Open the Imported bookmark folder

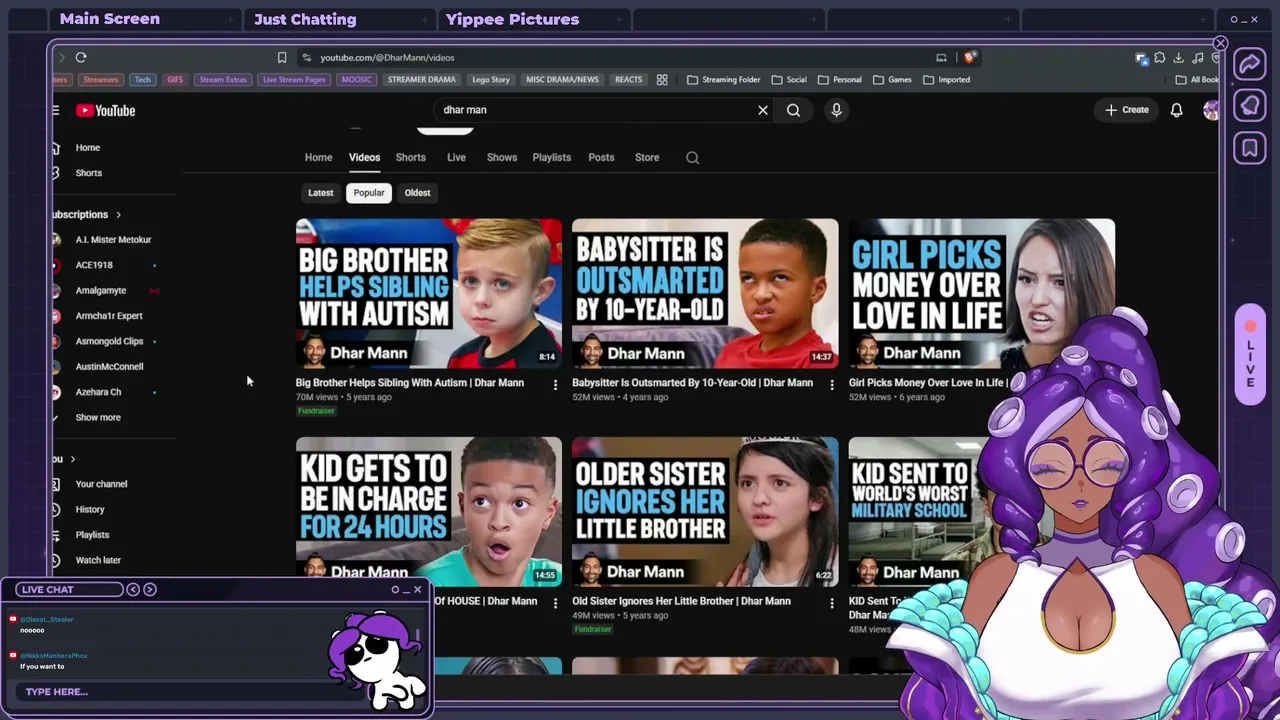[x=946, y=80]
